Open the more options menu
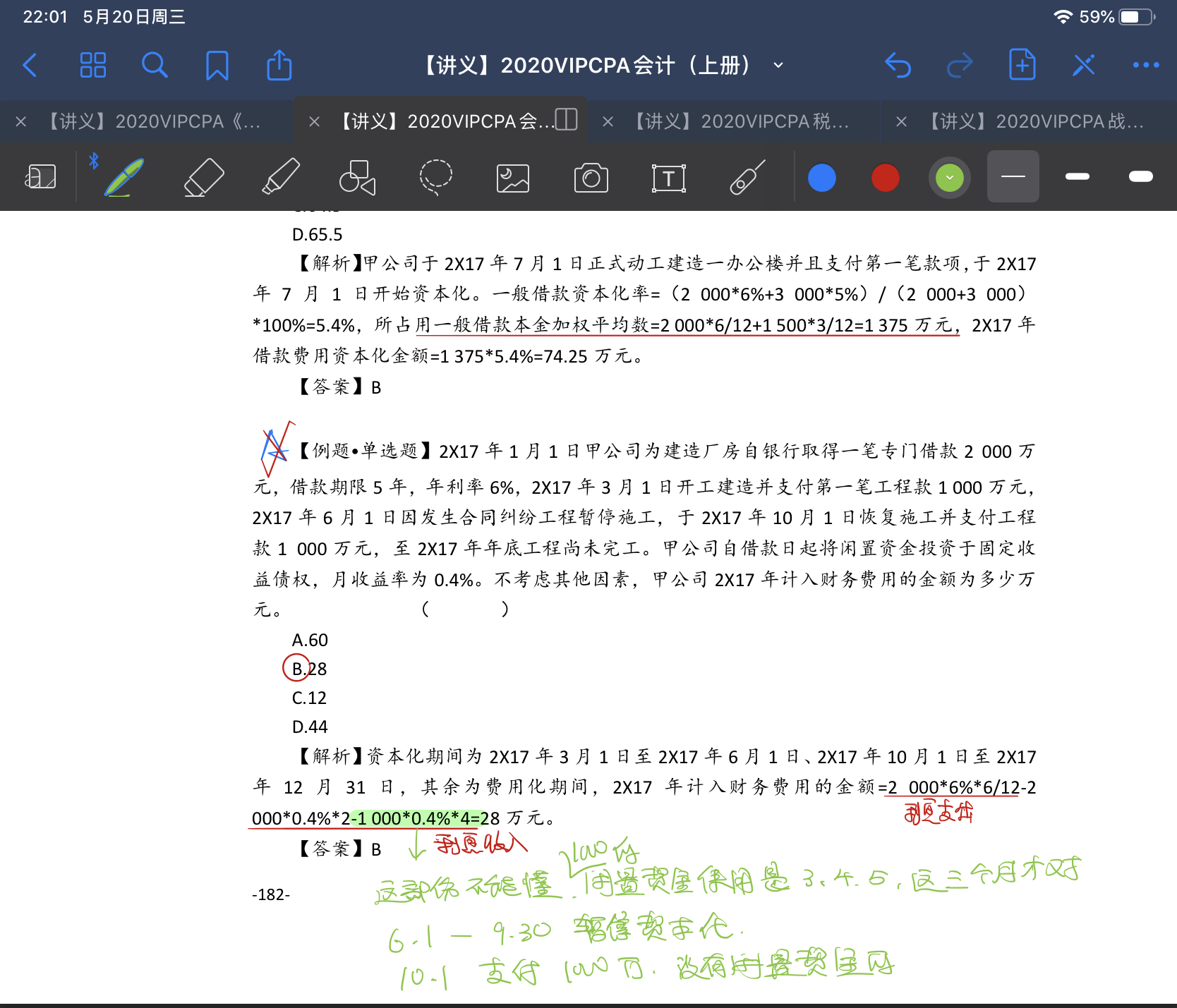1177x1008 pixels. [1145, 66]
